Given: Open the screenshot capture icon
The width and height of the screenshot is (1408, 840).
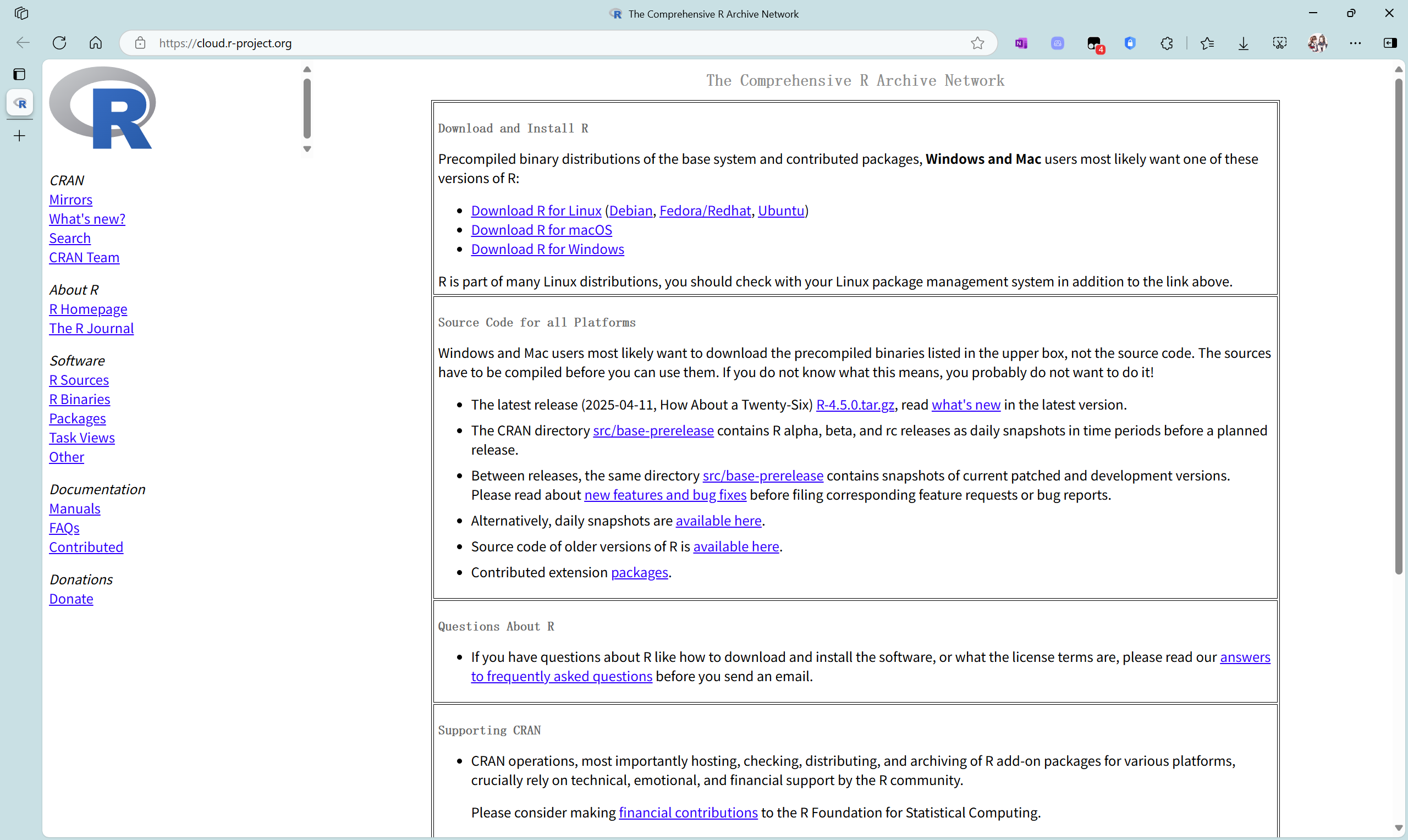Looking at the screenshot, I should pos(1280,43).
